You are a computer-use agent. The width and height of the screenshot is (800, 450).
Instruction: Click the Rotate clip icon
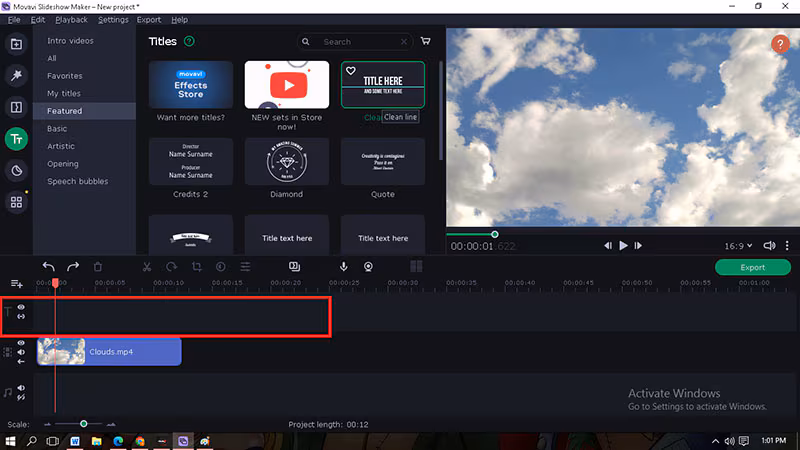click(171, 266)
